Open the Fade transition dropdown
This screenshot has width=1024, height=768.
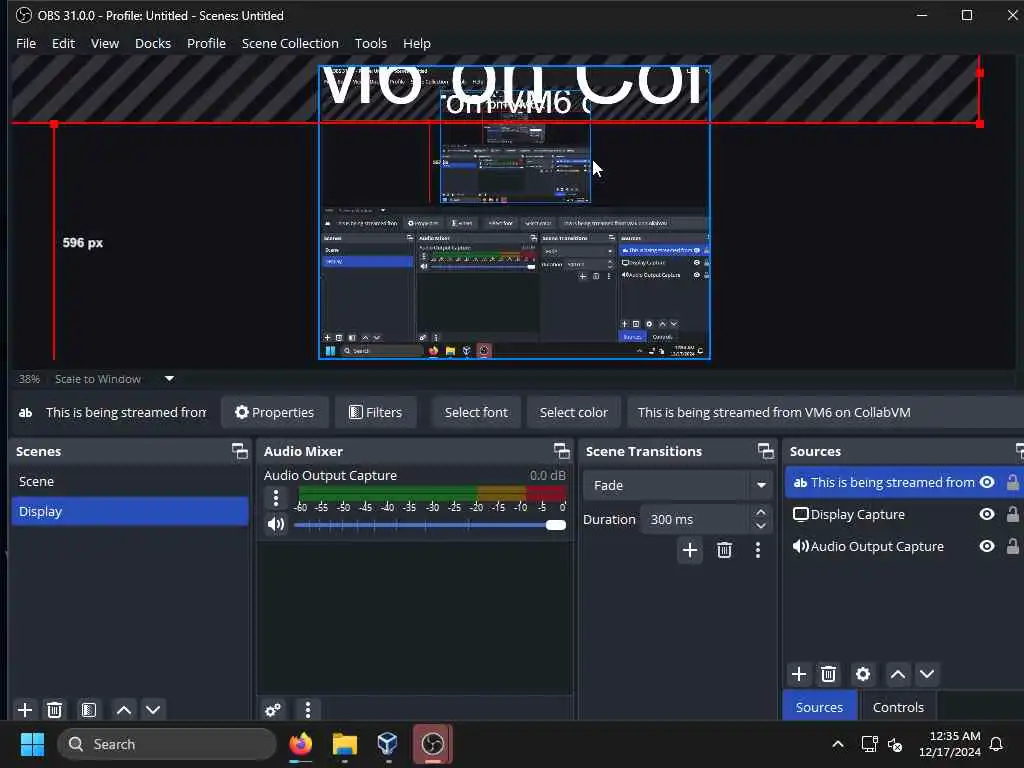[x=677, y=485]
